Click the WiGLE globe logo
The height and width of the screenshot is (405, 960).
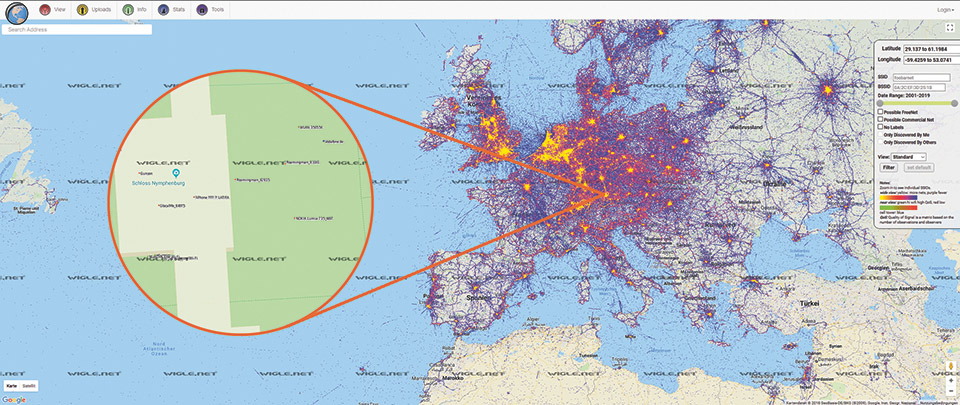point(17,13)
